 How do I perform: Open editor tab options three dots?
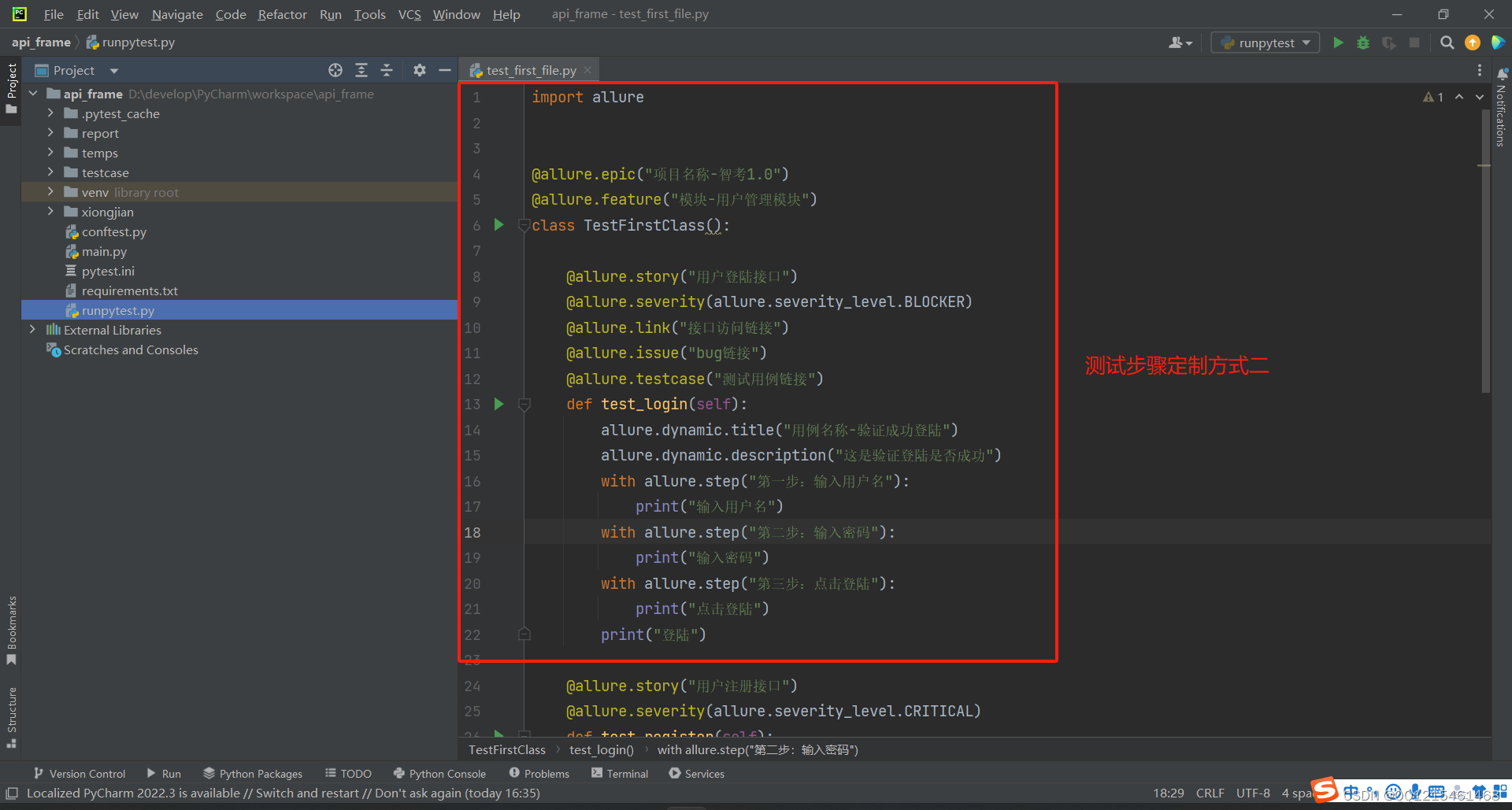(1480, 70)
